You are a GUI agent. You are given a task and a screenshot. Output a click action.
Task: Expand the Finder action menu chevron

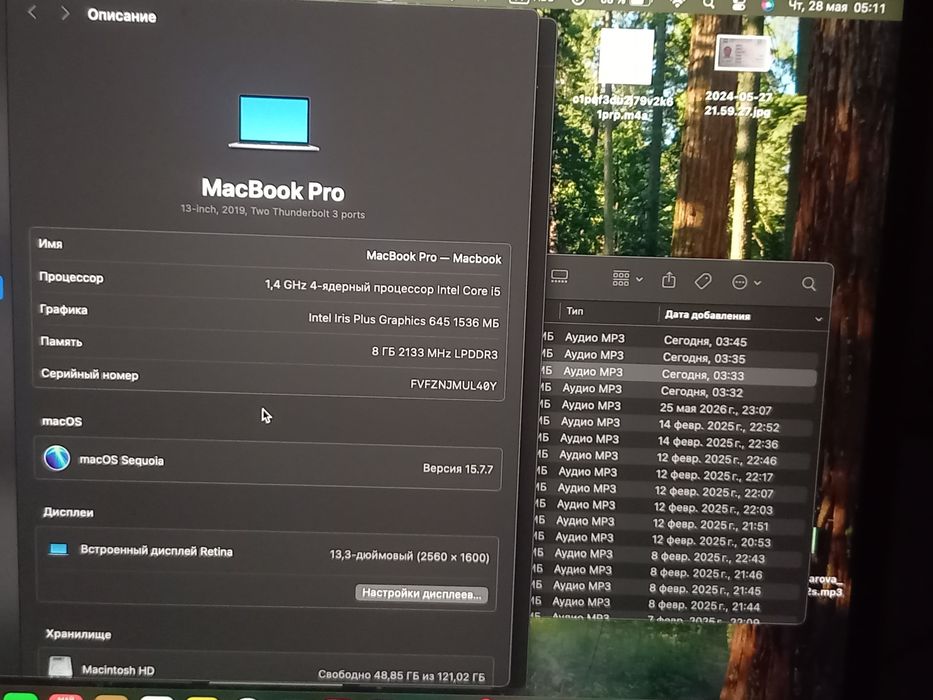coord(757,283)
